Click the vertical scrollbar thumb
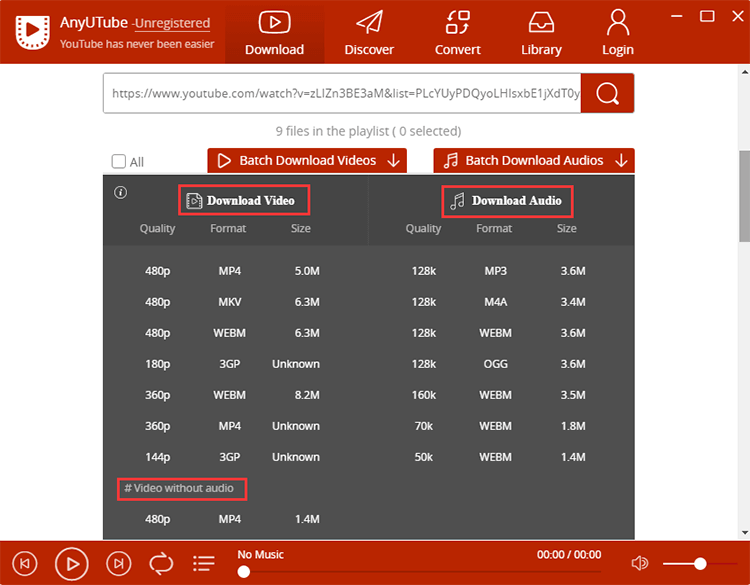Screen dimensions: 750x585 (744, 196)
